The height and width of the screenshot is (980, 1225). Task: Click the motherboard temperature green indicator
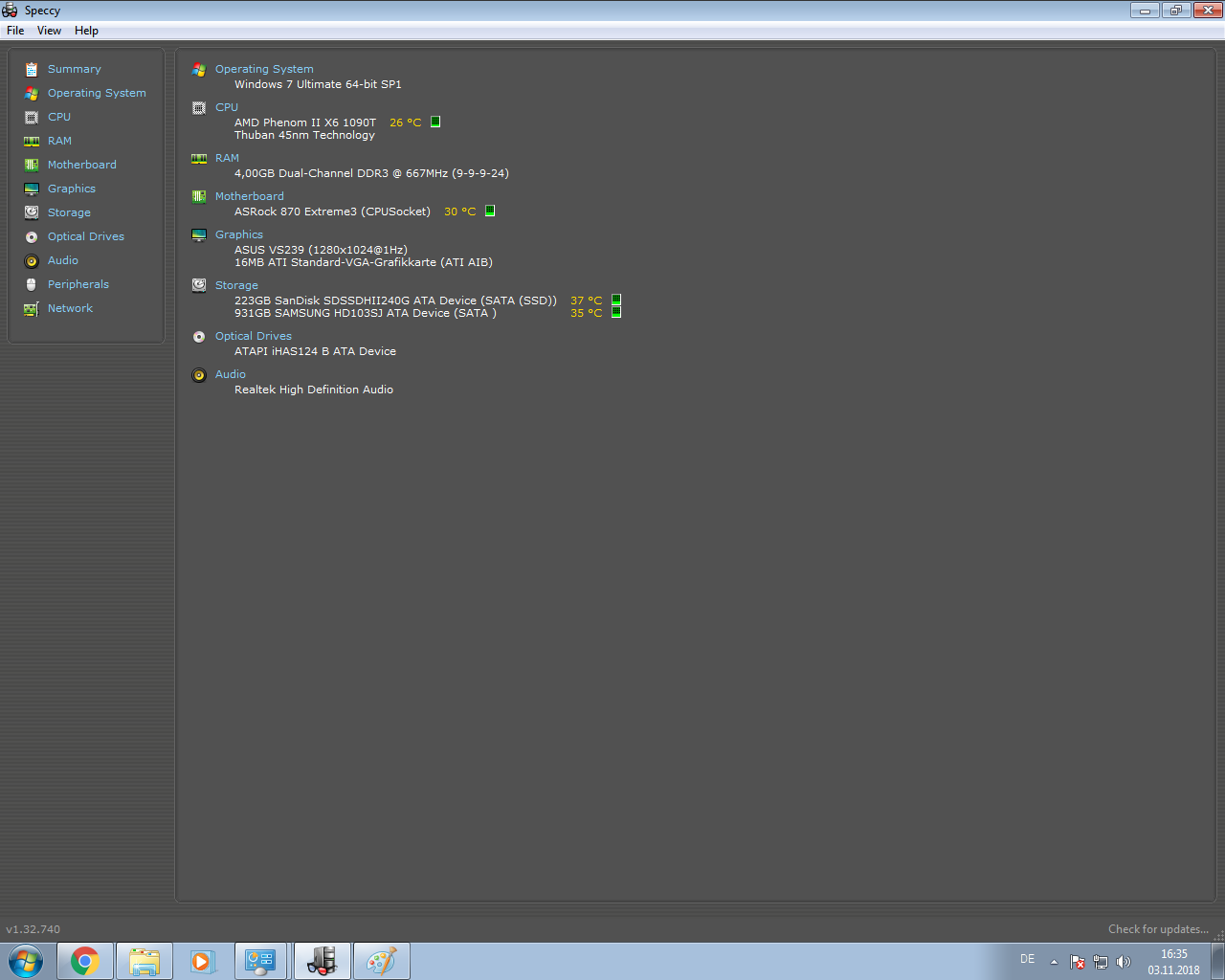490,211
